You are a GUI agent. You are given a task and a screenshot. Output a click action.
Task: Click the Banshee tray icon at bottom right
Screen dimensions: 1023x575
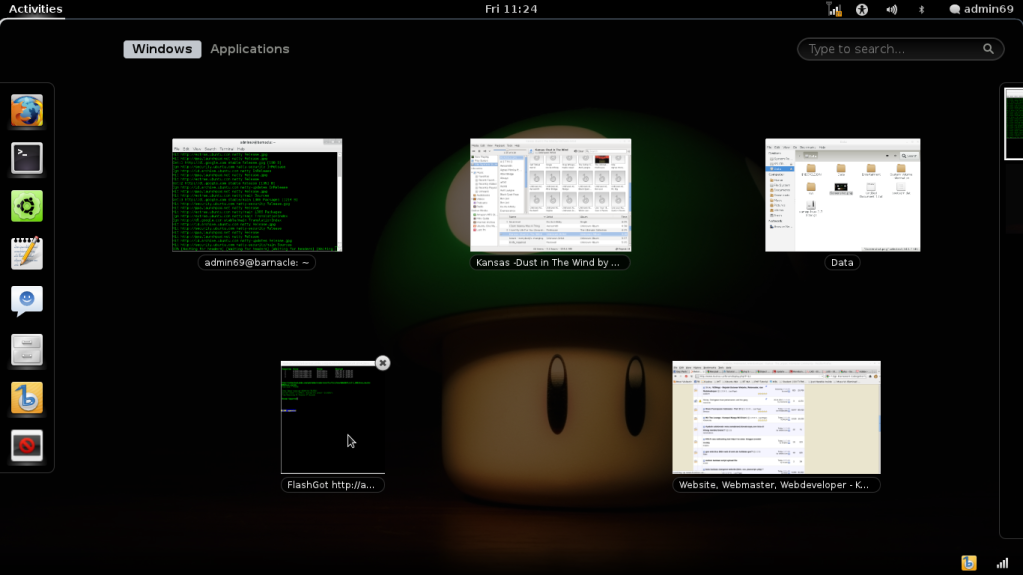[x=969, y=563]
